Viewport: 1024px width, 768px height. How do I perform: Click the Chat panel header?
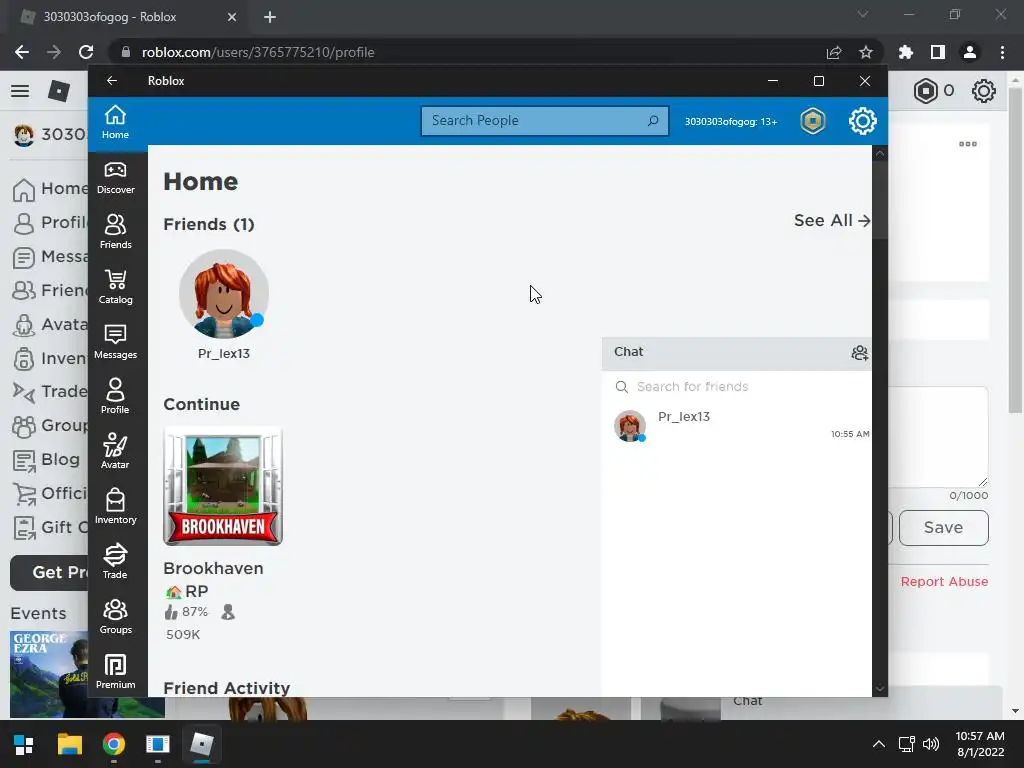click(x=737, y=353)
